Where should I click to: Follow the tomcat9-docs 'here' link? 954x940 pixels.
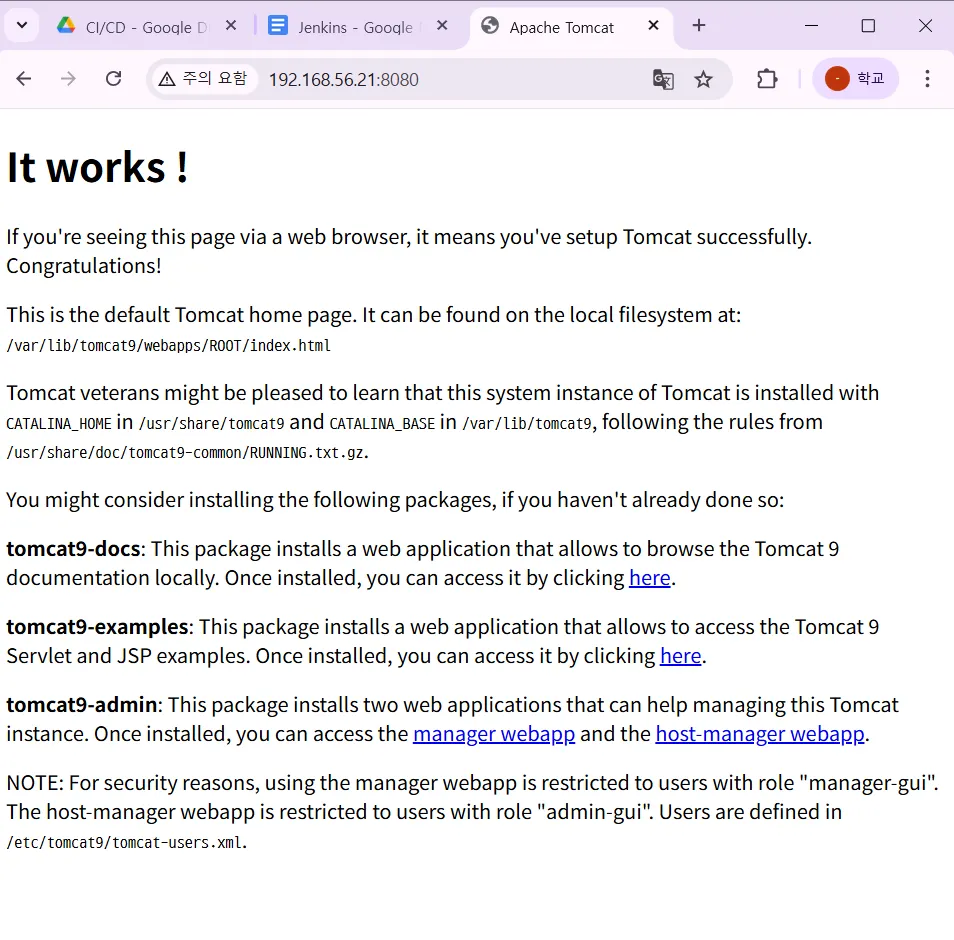(650, 577)
